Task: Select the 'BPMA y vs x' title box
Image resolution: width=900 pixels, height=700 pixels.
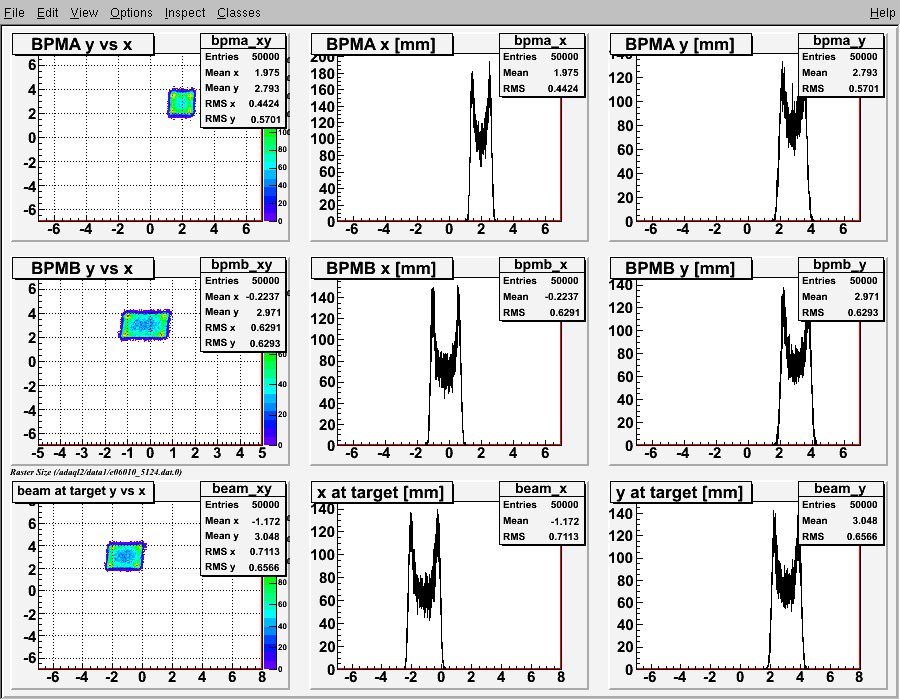Action: [83, 44]
